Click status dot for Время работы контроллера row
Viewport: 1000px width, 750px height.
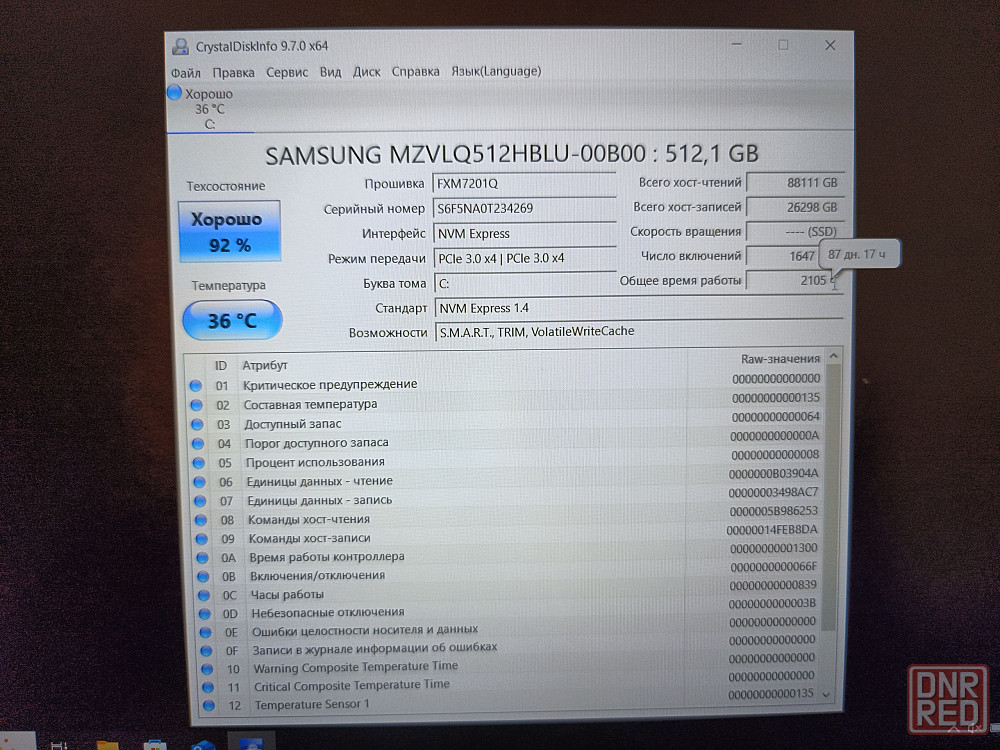point(202,558)
